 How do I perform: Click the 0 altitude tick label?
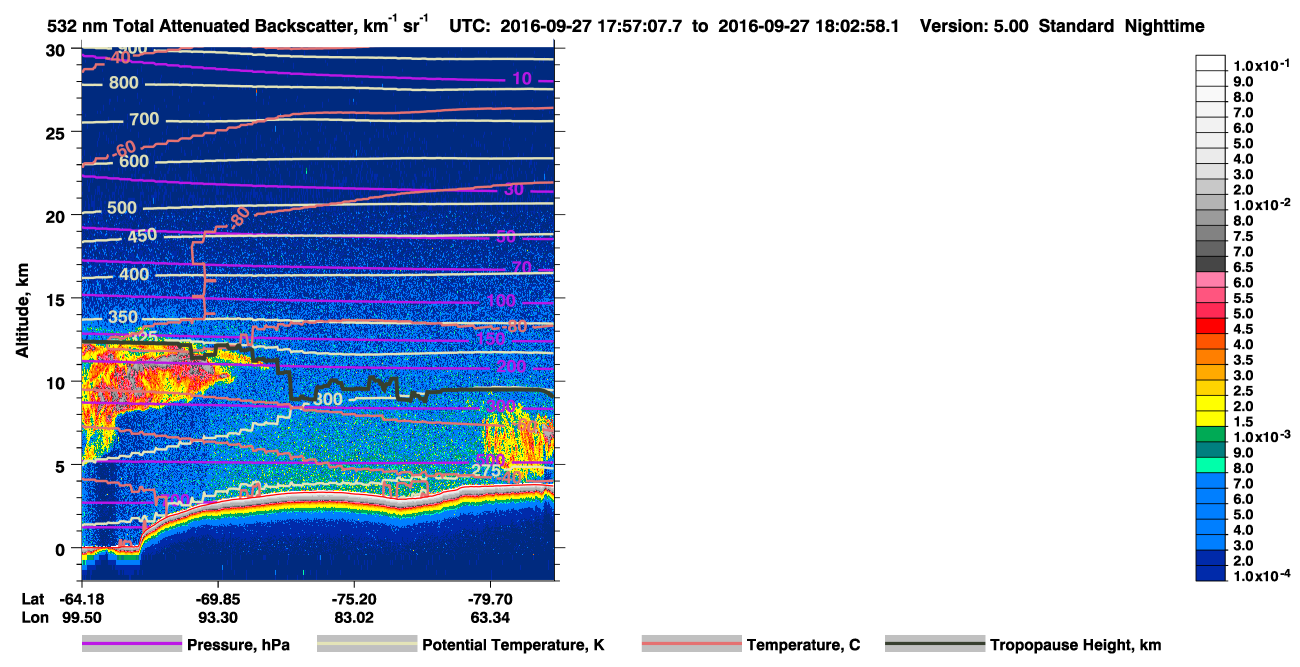pos(61,548)
